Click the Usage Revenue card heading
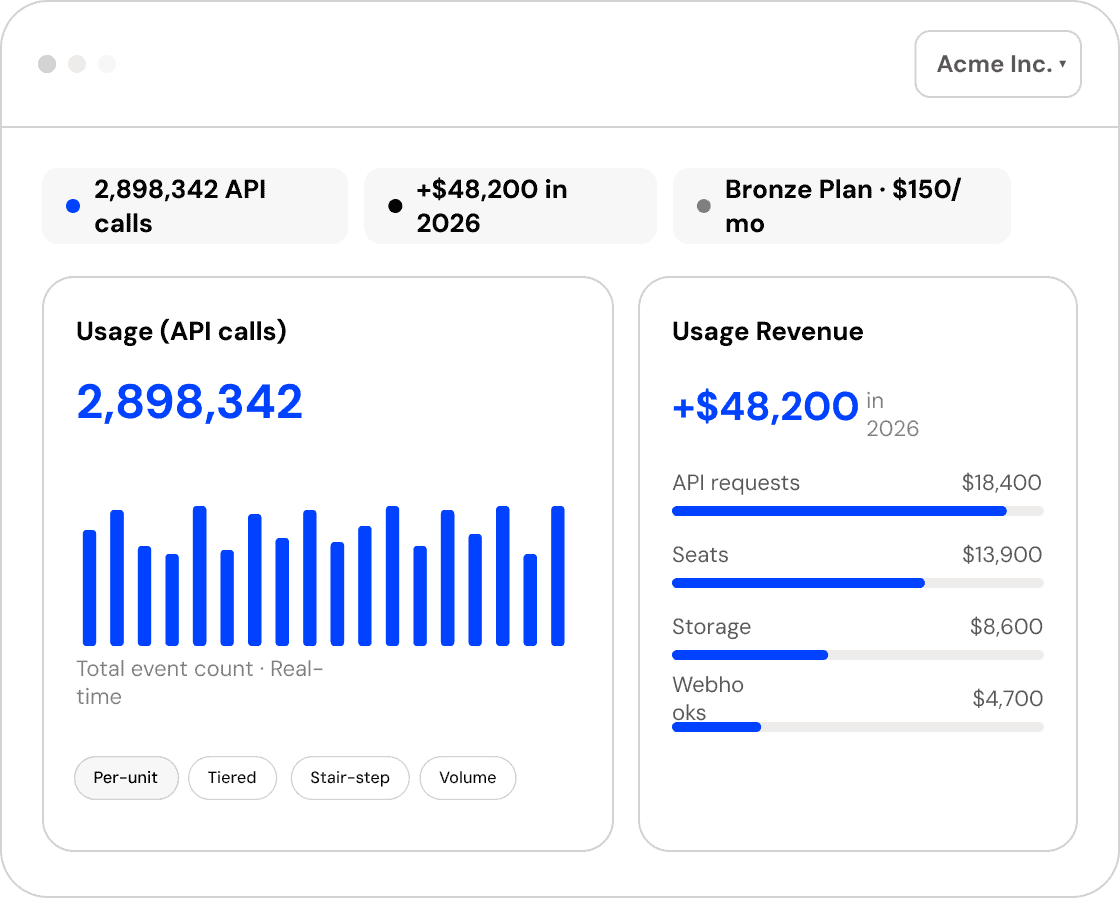Image resolution: width=1120 pixels, height=898 pixels. pyautogui.click(x=768, y=331)
